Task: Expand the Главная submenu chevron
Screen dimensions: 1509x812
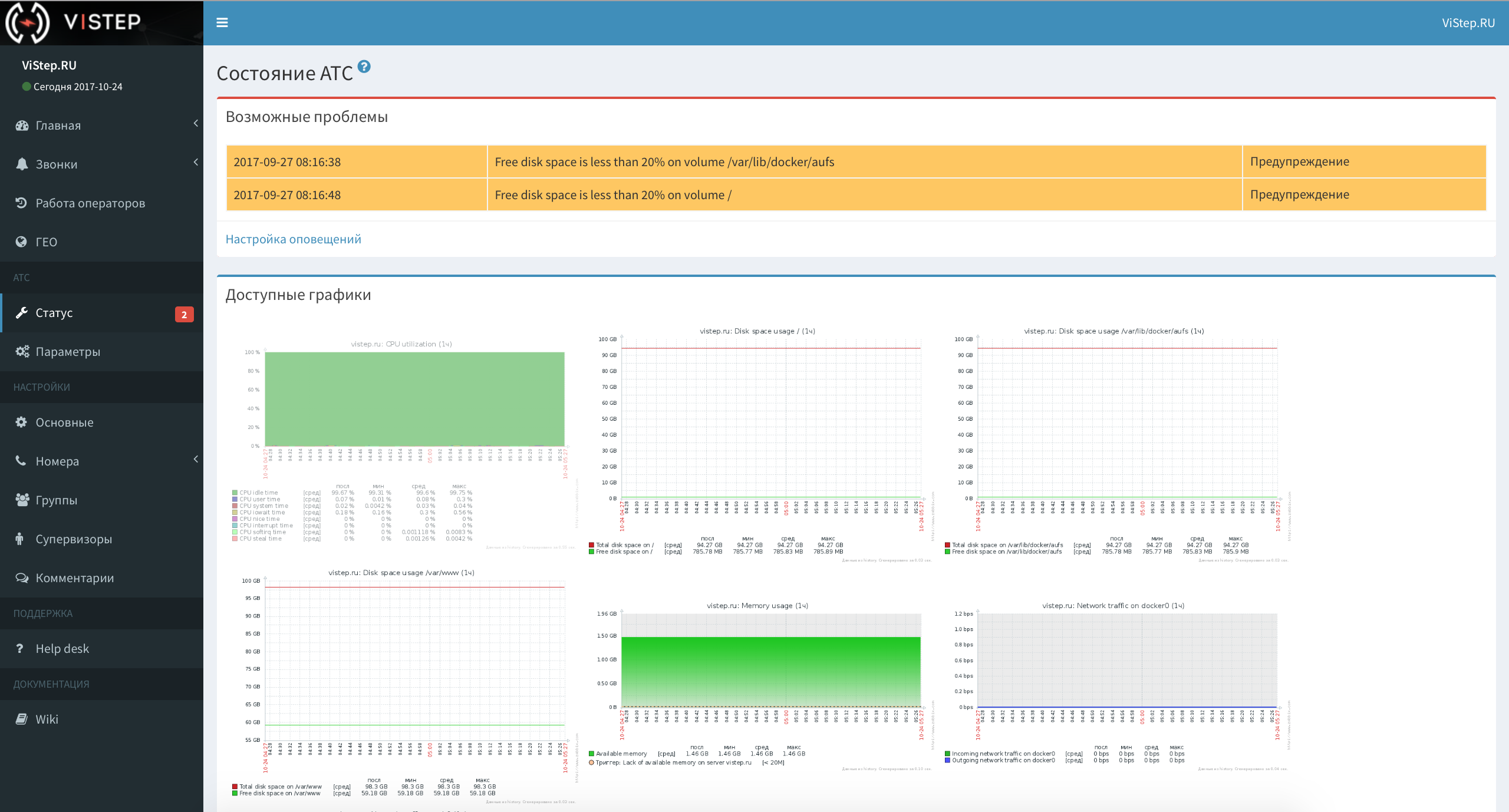Action: [196, 123]
